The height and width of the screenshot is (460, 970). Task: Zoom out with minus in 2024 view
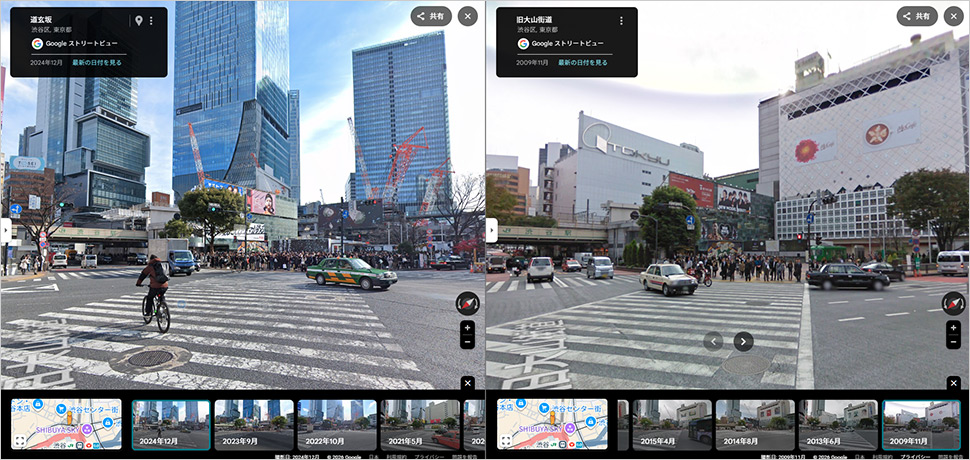[468, 342]
